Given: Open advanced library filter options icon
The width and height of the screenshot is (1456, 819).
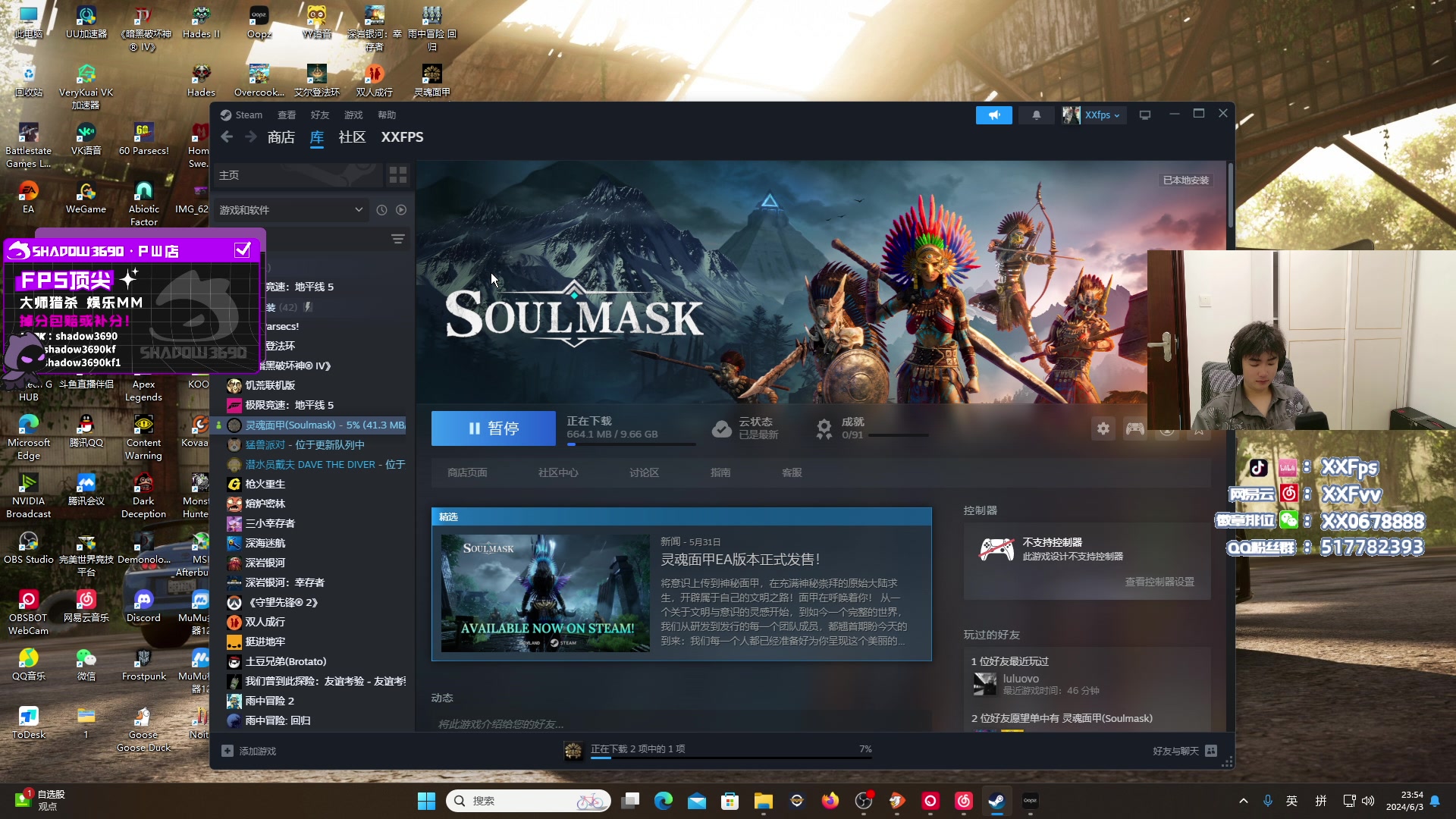Looking at the screenshot, I should 398,239.
